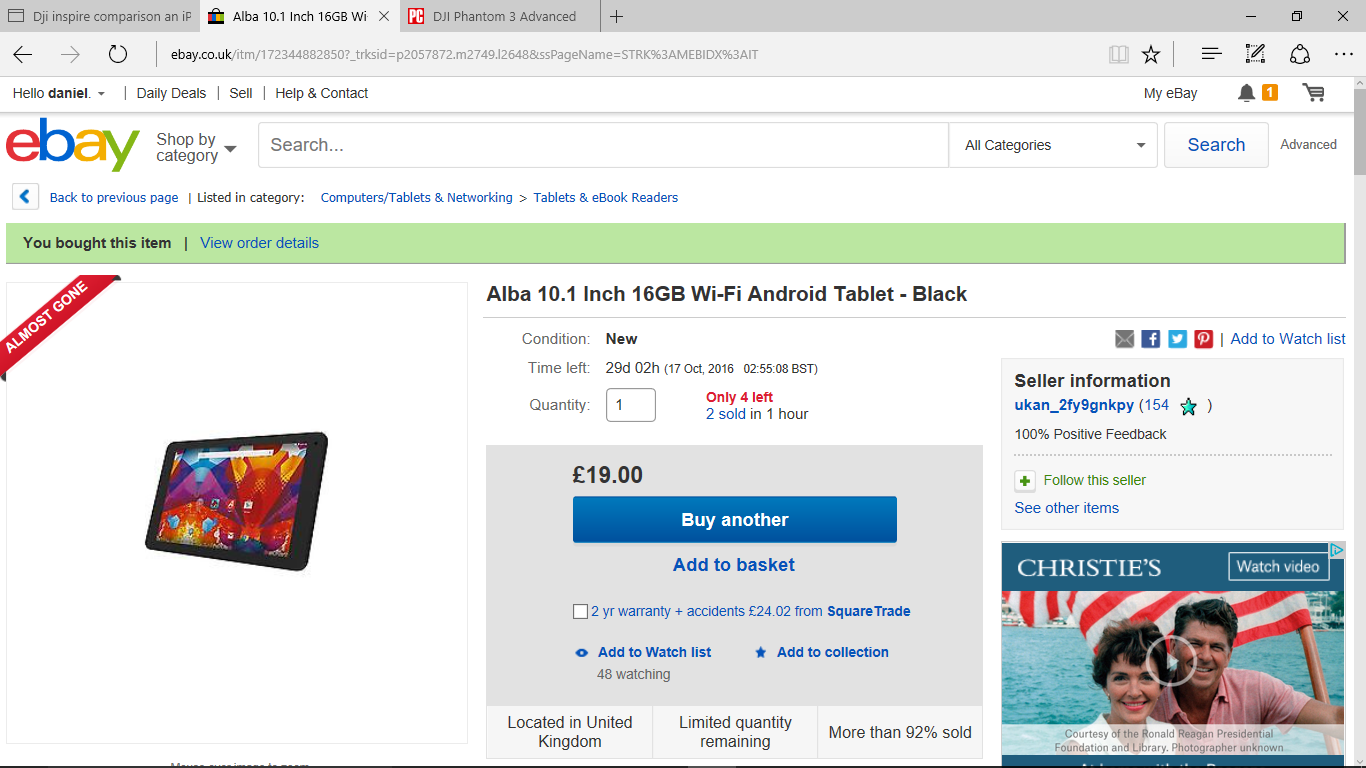This screenshot has width=1366, height=768.
Task: Go back using browser back arrow
Action: (22, 54)
